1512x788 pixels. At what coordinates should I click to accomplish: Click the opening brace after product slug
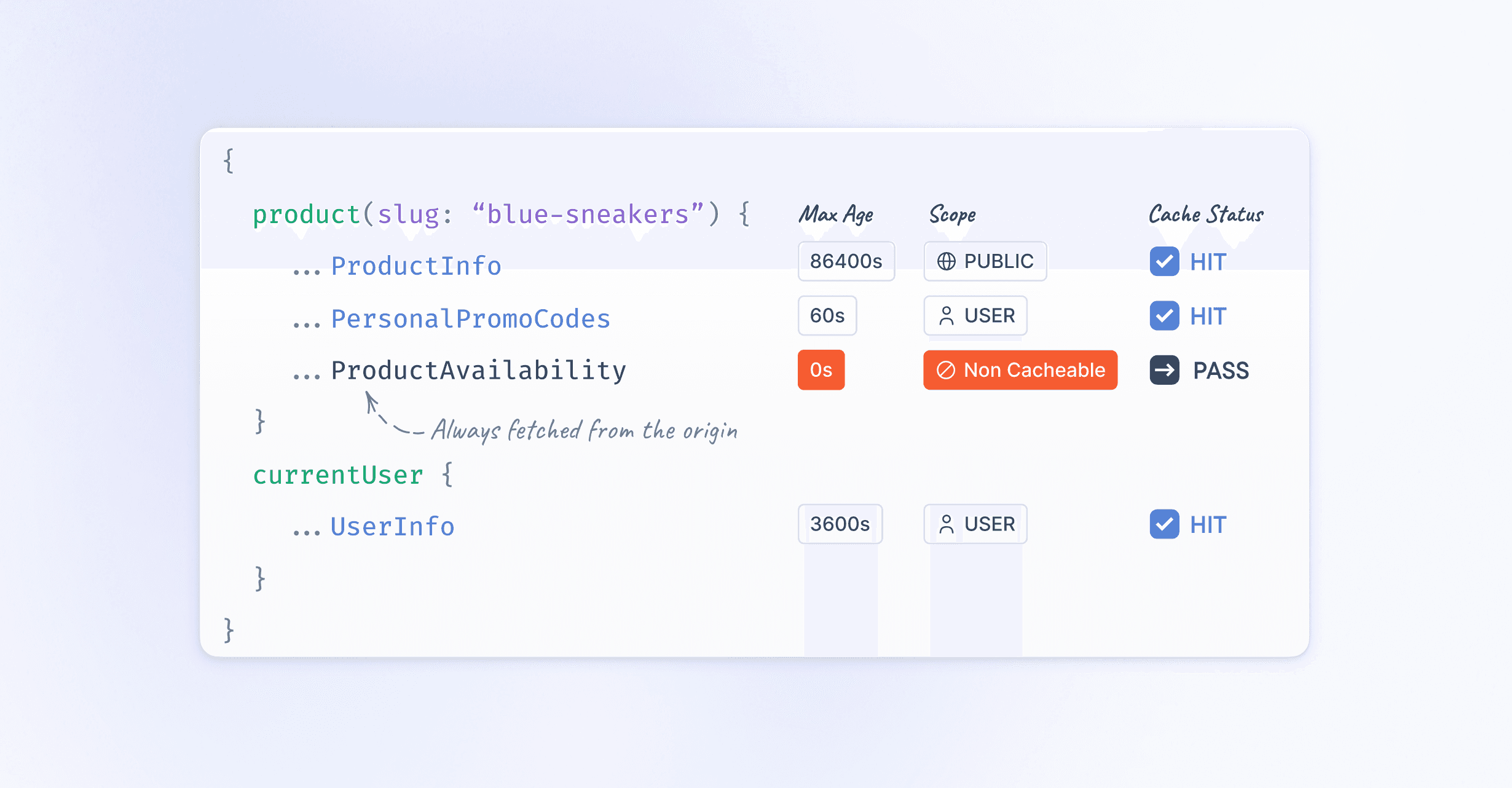[x=744, y=214]
